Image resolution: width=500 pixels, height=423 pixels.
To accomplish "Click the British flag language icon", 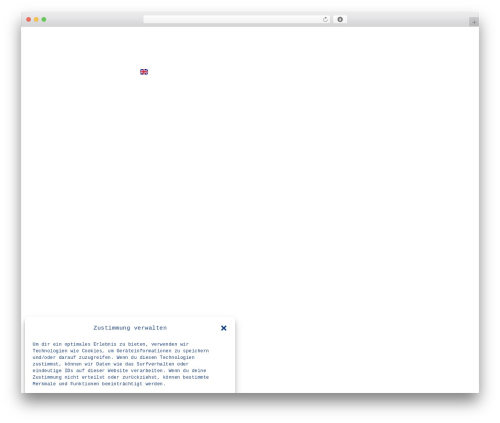I will pyautogui.click(x=144, y=72).
